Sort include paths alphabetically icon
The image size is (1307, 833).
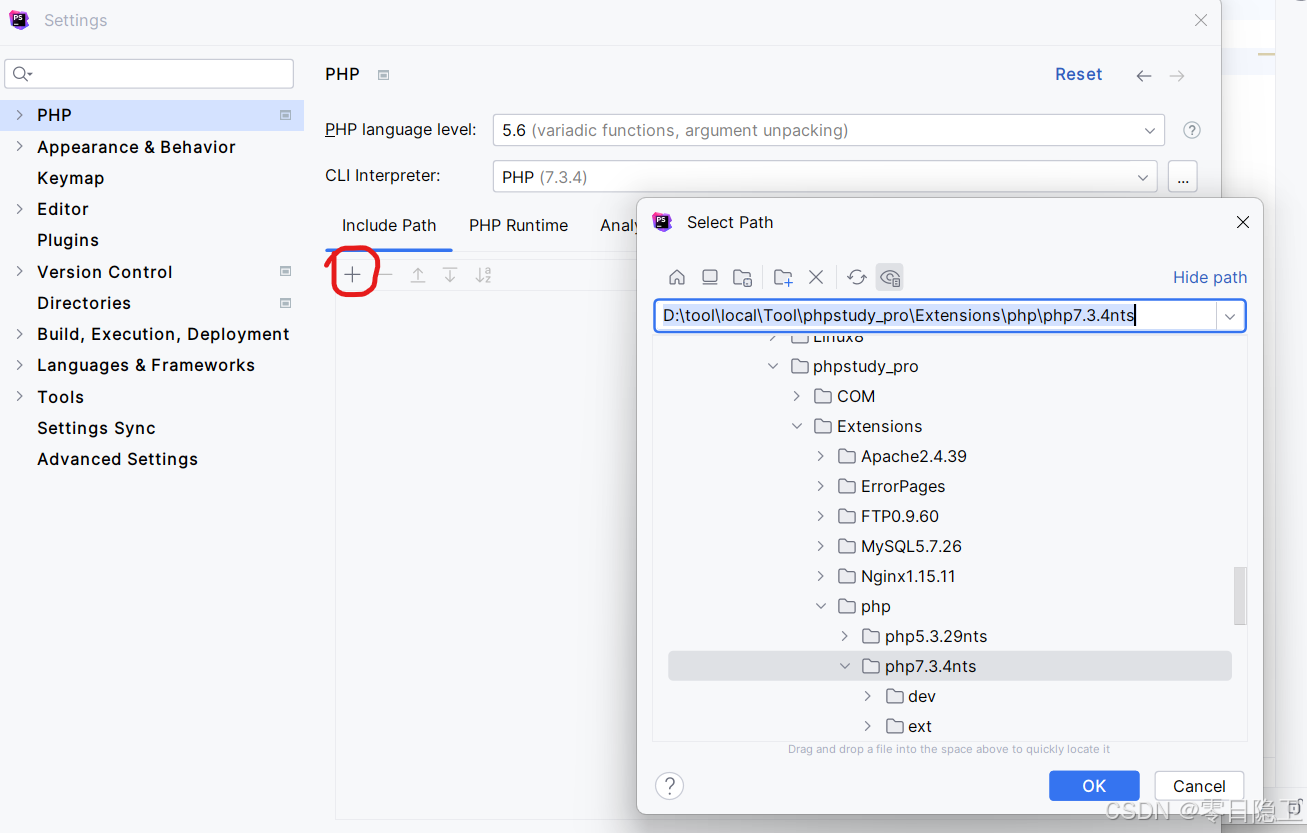483,275
